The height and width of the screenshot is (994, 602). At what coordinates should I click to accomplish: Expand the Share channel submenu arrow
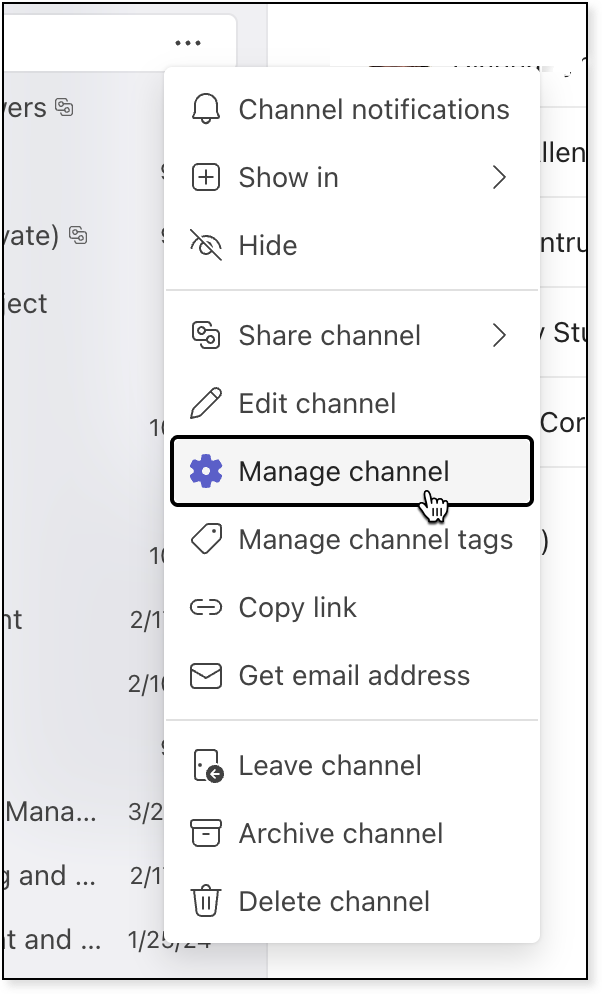tap(500, 336)
